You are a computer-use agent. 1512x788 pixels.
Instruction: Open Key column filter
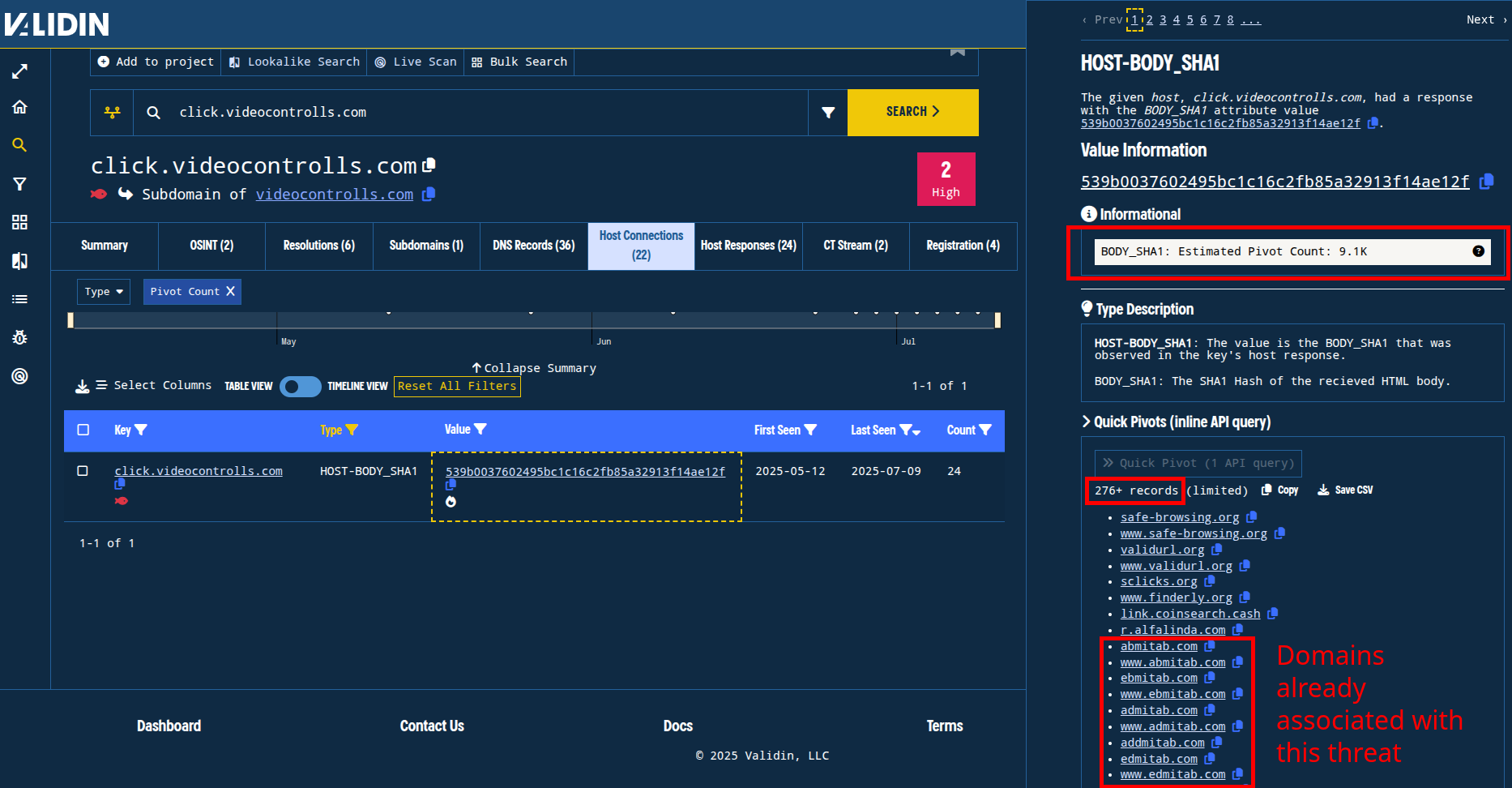click(141, 430)
